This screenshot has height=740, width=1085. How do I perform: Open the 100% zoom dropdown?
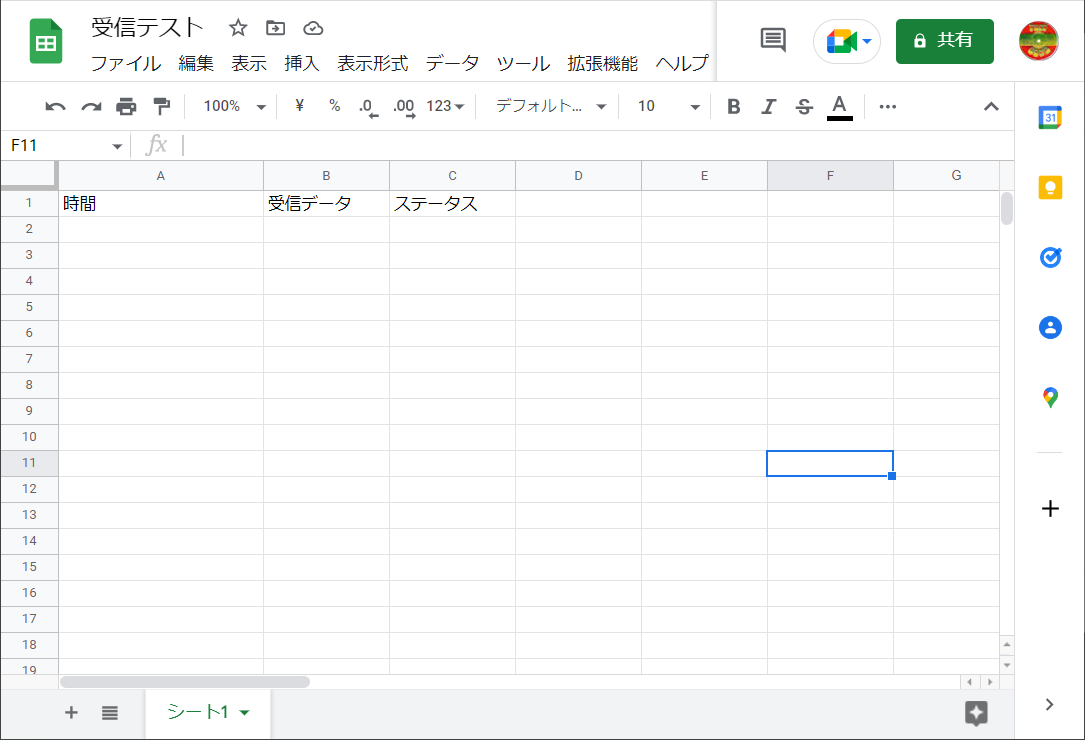tap(234, 106)
